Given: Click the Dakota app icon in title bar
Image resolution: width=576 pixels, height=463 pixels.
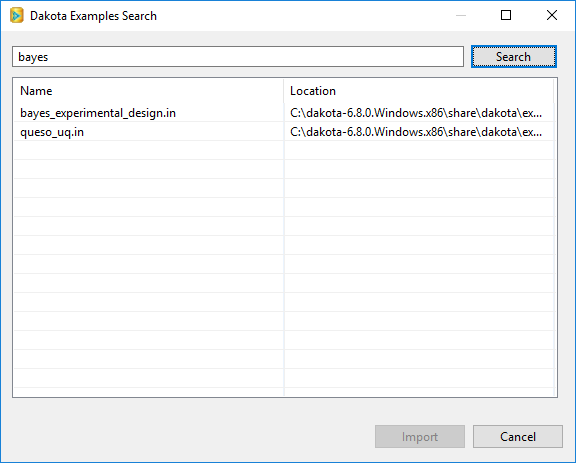Looking at the screenshot, I should (x=17, y=16).
